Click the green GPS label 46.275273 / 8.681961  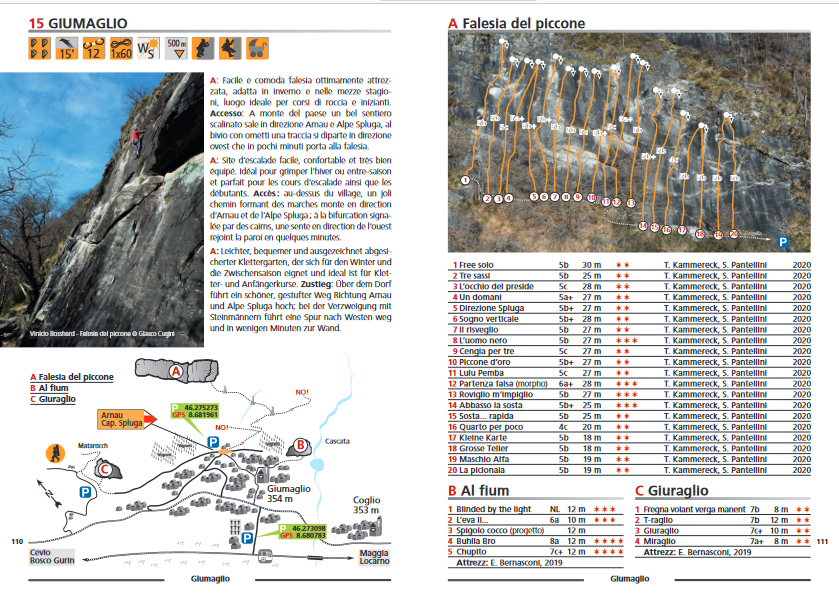(x=194, y=411)
